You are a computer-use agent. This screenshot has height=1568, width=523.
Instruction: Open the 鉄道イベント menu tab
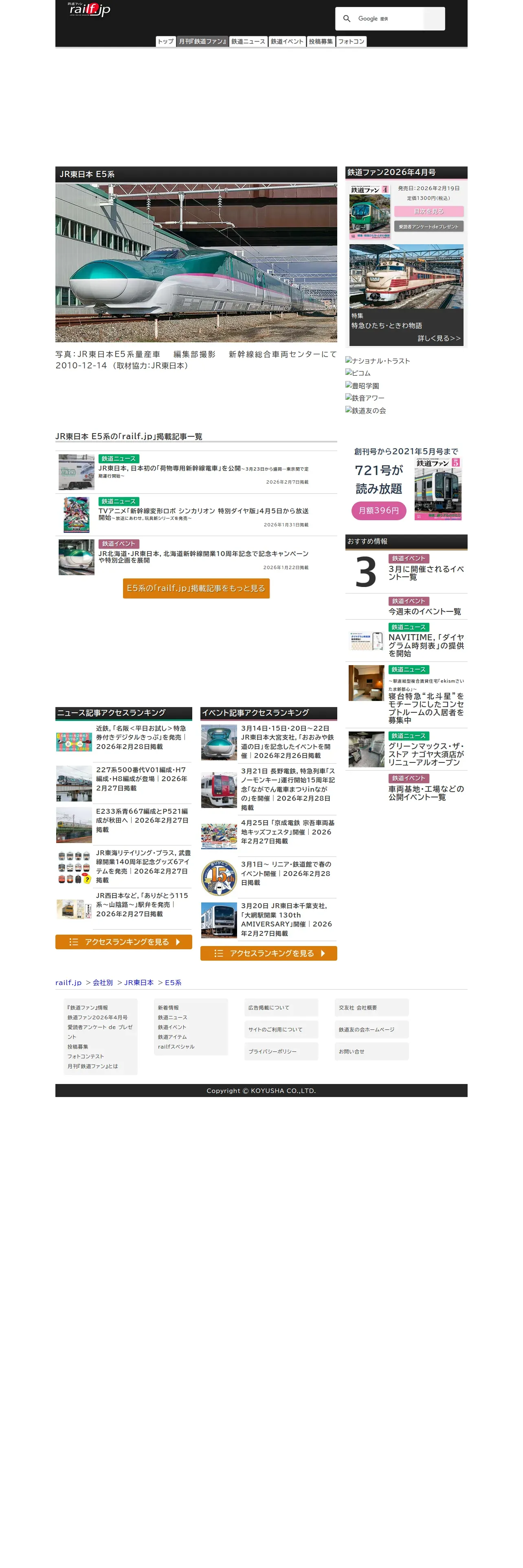[x=287, y=42]
